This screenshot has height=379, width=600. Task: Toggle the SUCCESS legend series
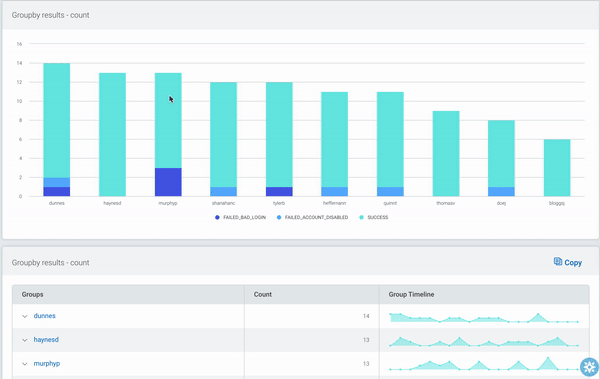[x=373, y=217]
